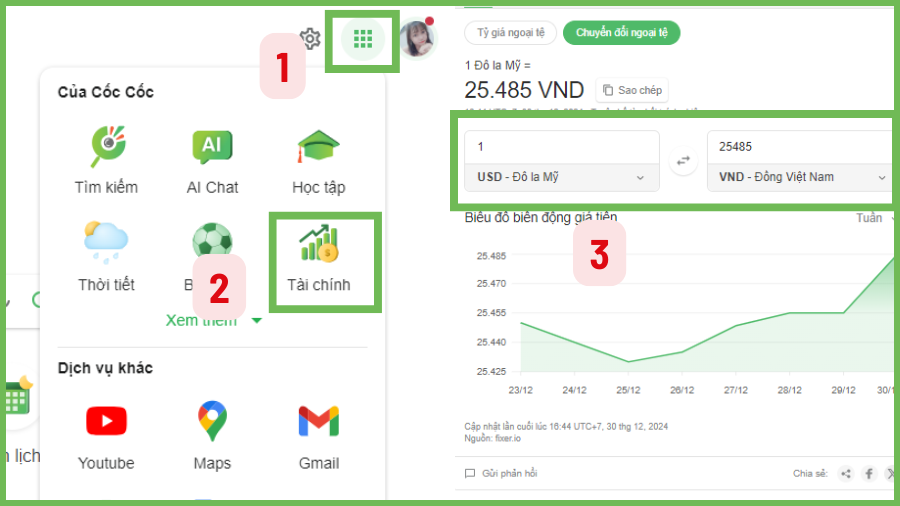Open the Học tập study app

[x=318, y=160]
